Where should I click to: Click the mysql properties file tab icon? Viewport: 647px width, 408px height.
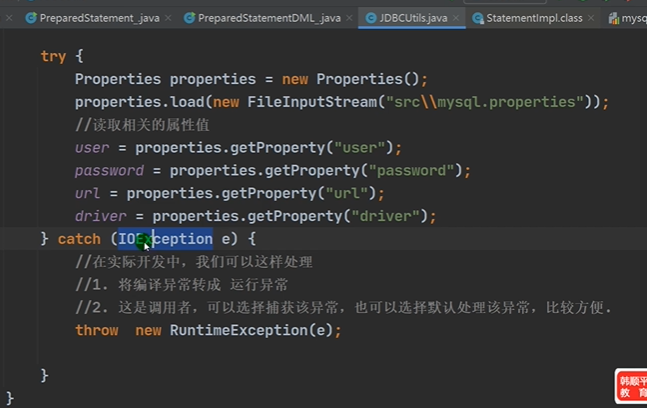point(614,18)
